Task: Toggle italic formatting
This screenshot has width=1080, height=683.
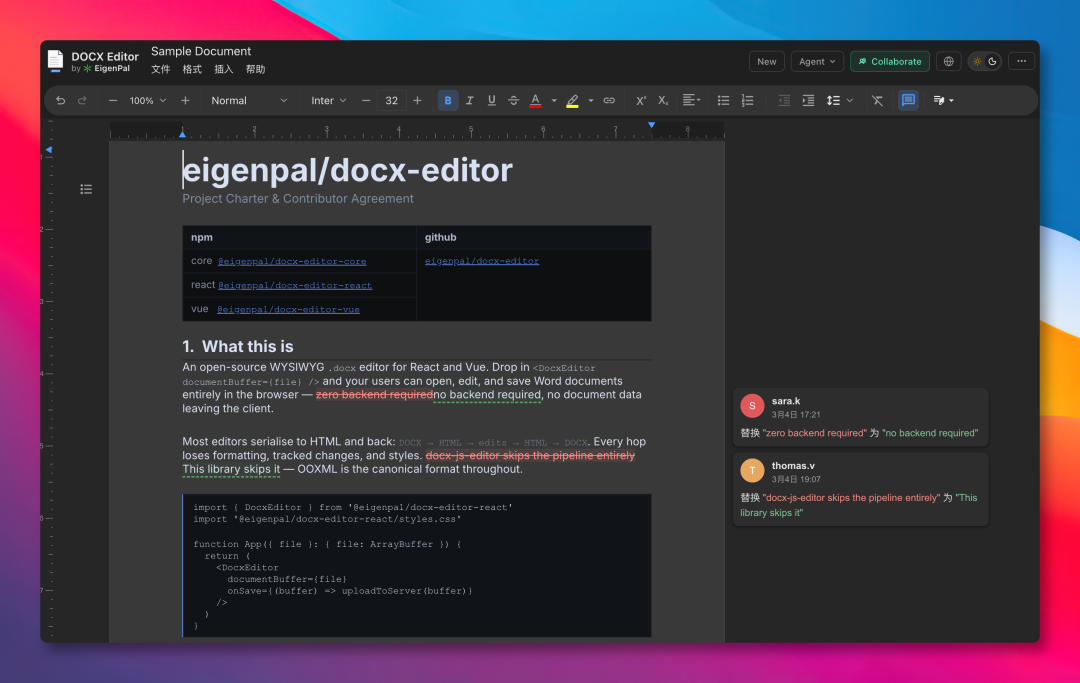Action: (470, 101)
